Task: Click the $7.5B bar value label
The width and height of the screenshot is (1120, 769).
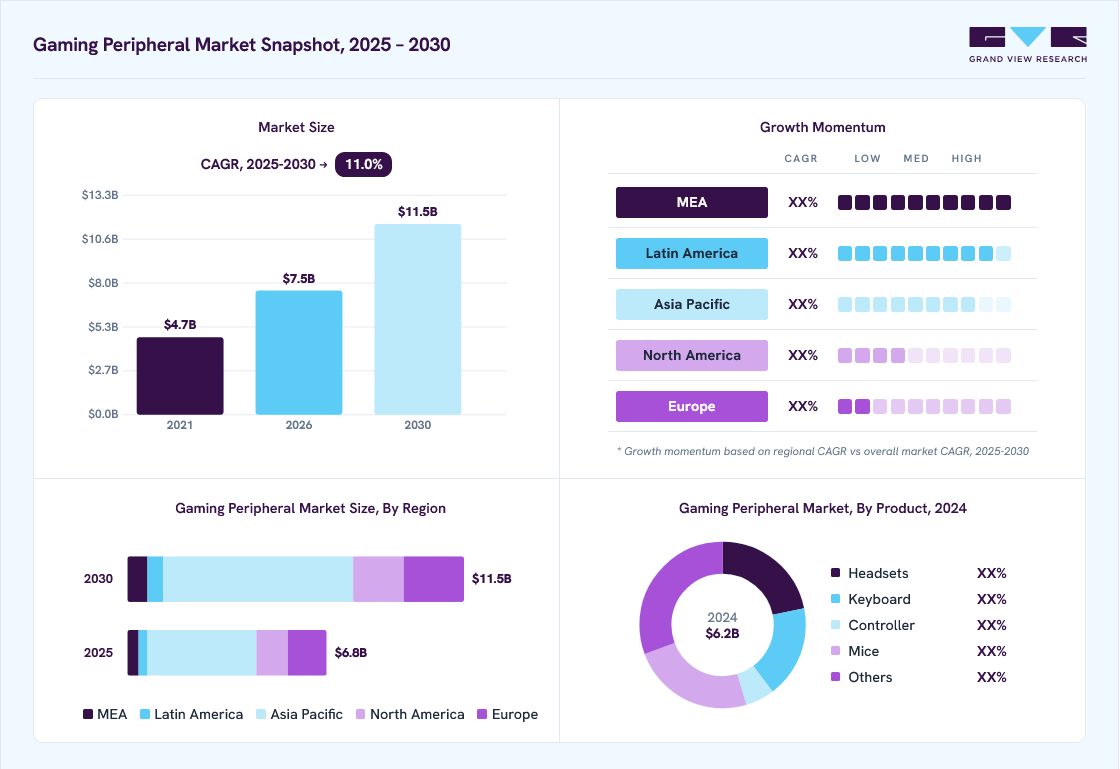Action: click(x=299, y=278)
